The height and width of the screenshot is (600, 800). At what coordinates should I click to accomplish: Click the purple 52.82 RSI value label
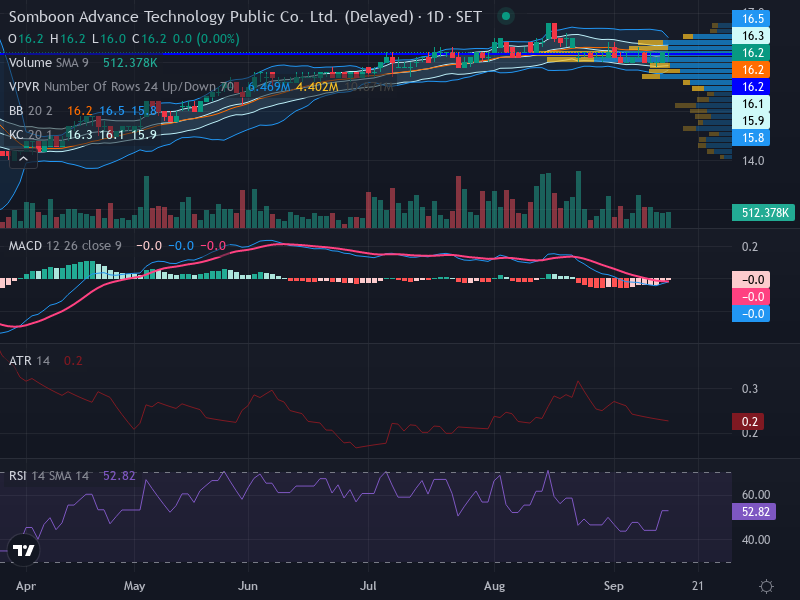(754, 512)
